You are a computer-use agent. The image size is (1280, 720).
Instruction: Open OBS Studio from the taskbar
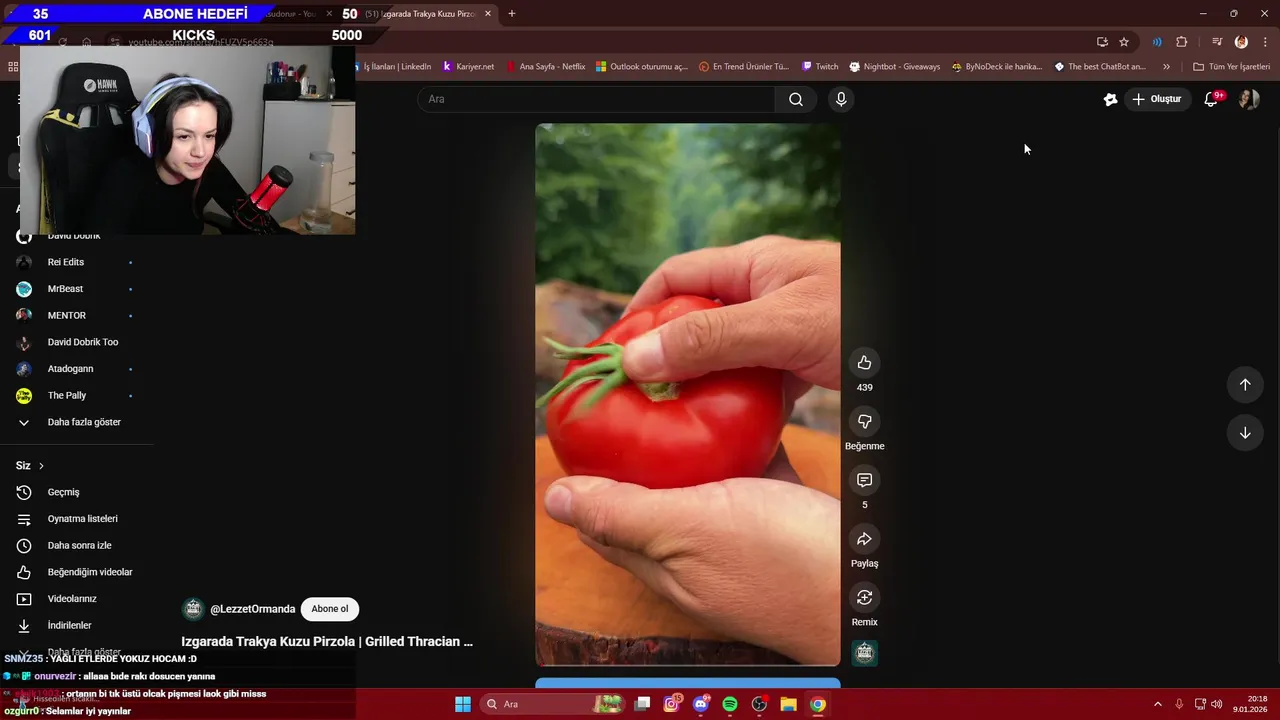759,704
